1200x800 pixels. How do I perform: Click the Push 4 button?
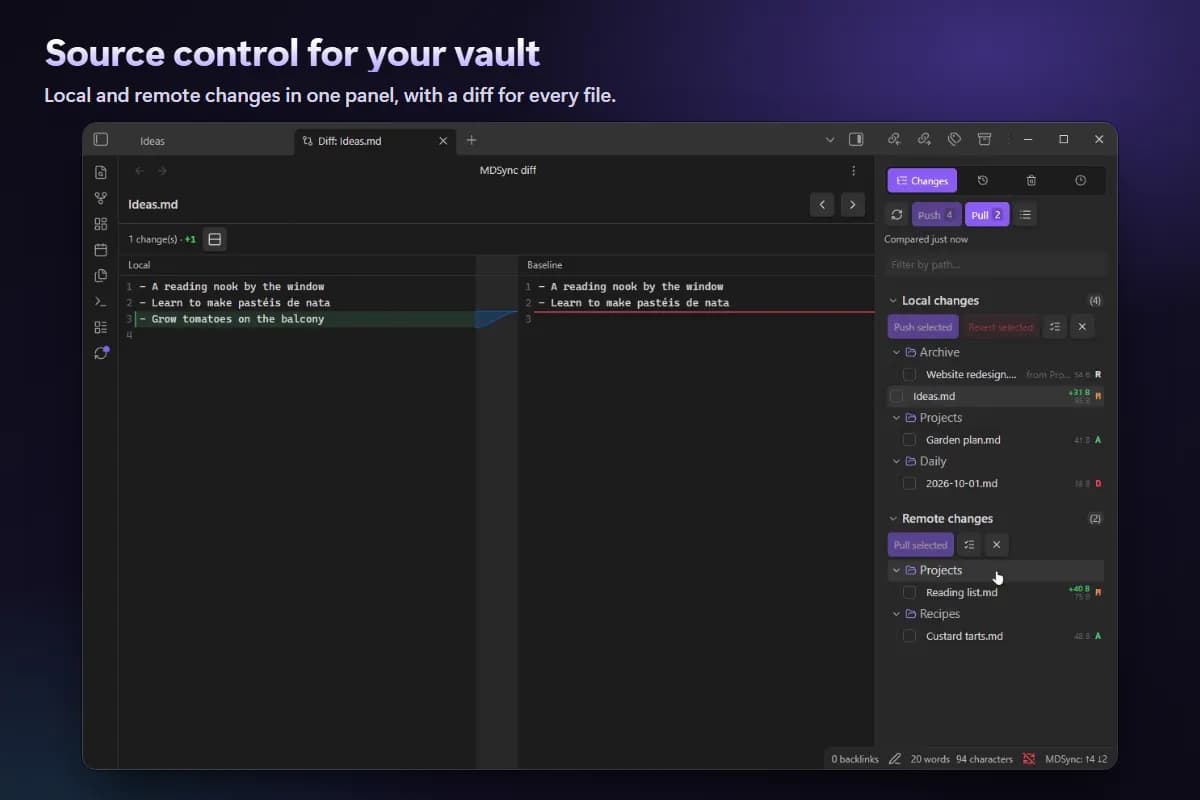(937, 215)
